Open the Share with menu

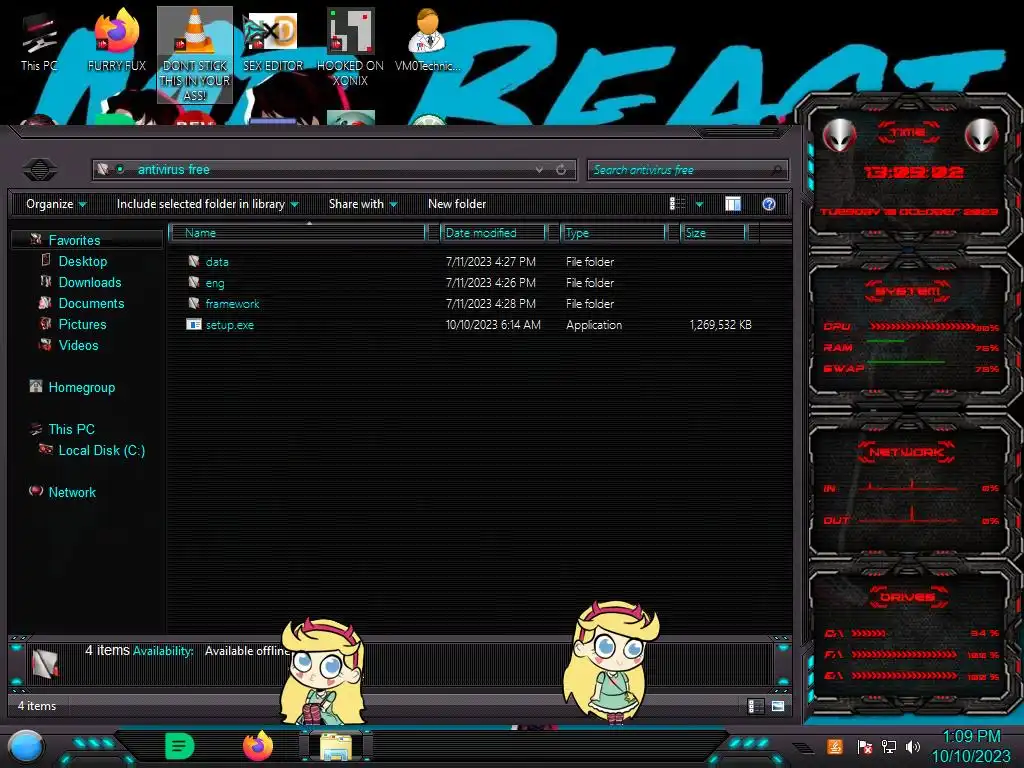tap(363, 204)
